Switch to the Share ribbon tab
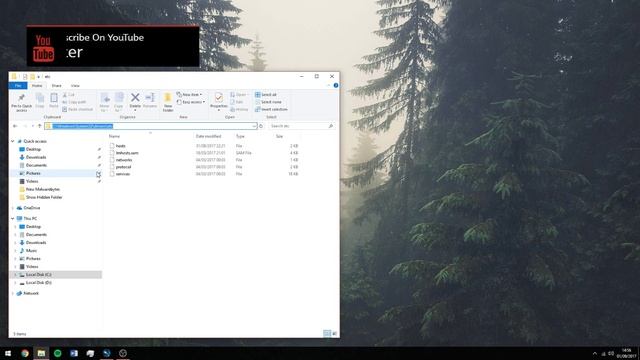640x360 pixels. pos(56,86)
